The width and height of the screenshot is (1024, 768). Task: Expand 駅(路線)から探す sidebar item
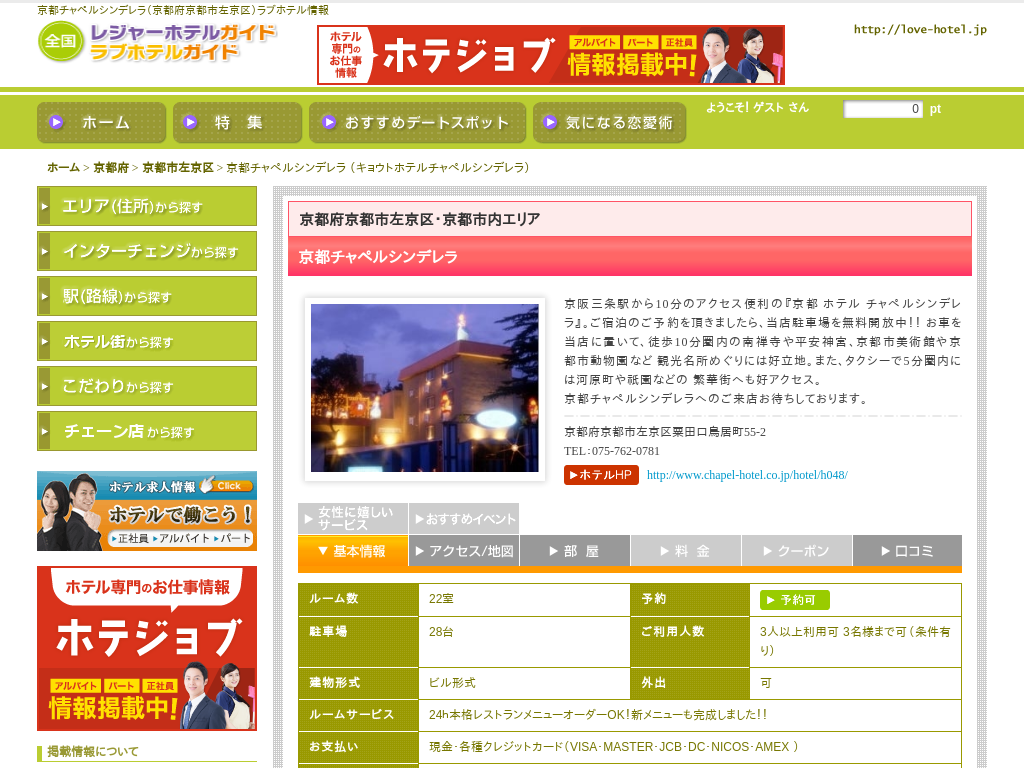coord(147,296)
